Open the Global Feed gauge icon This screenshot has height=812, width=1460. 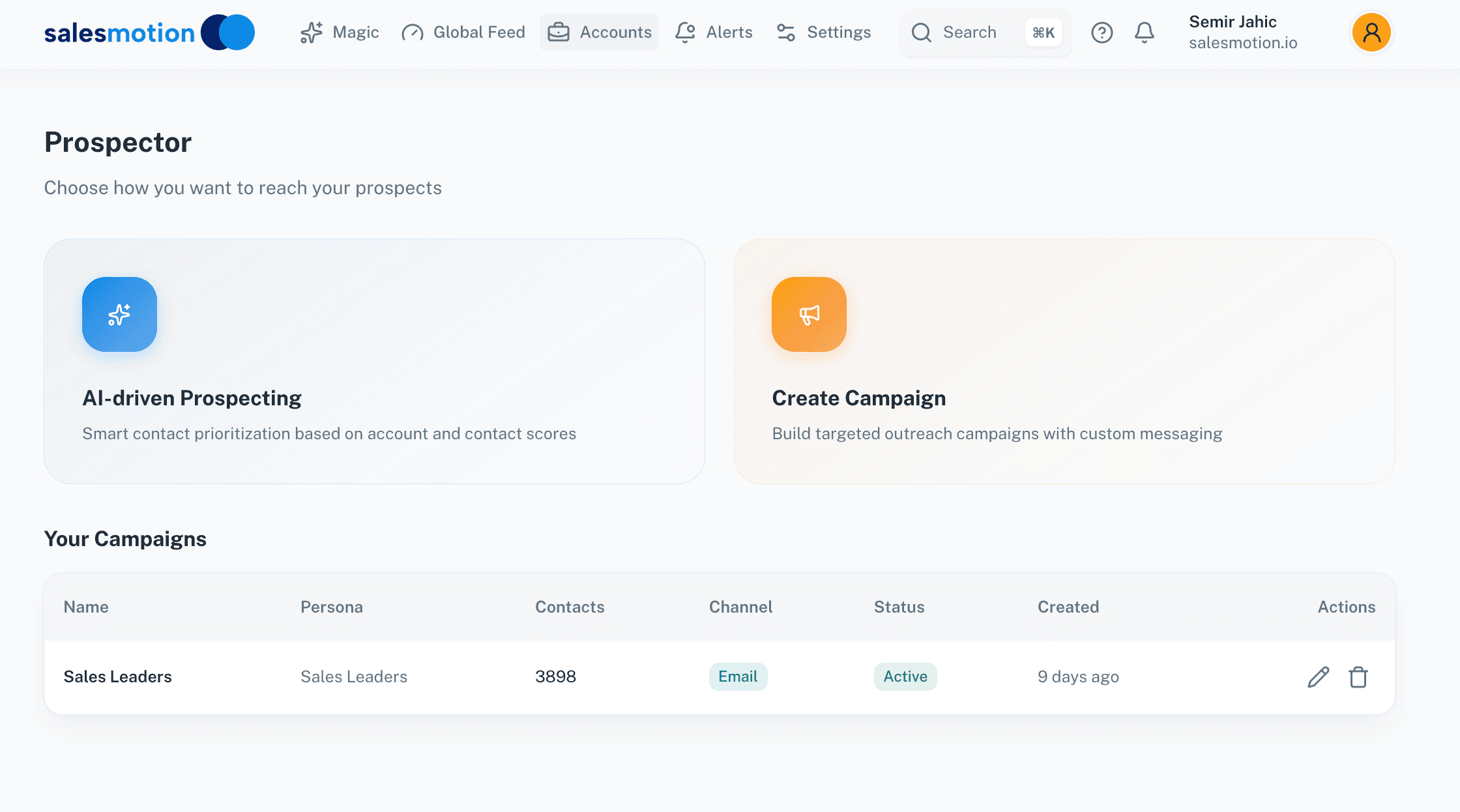click(412, 32)
